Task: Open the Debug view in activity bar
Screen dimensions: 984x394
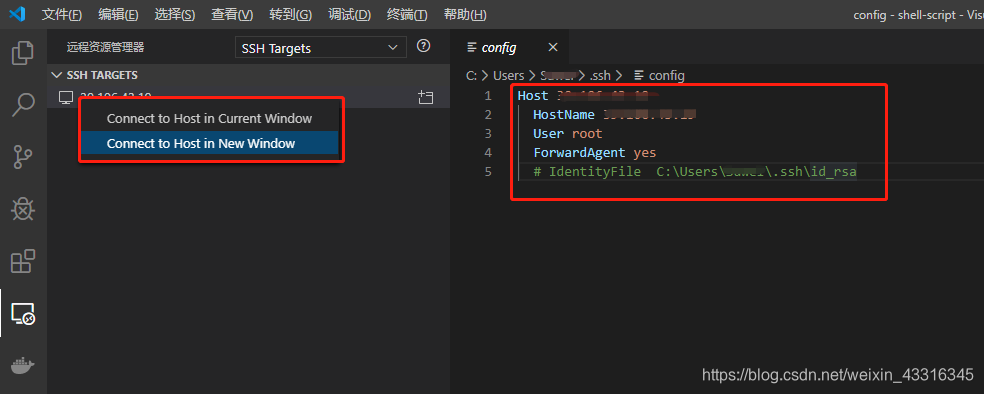Action: click(23, 210)
